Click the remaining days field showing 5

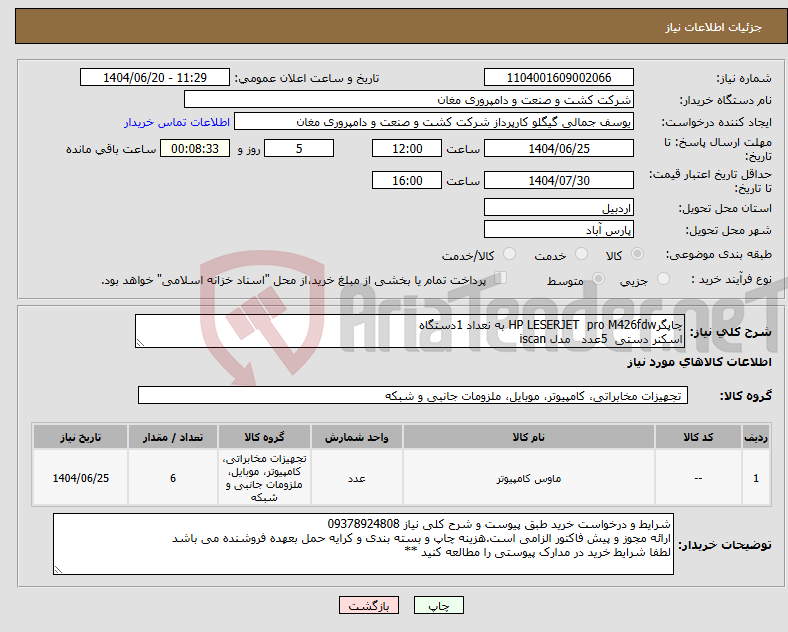click(299, 148)
